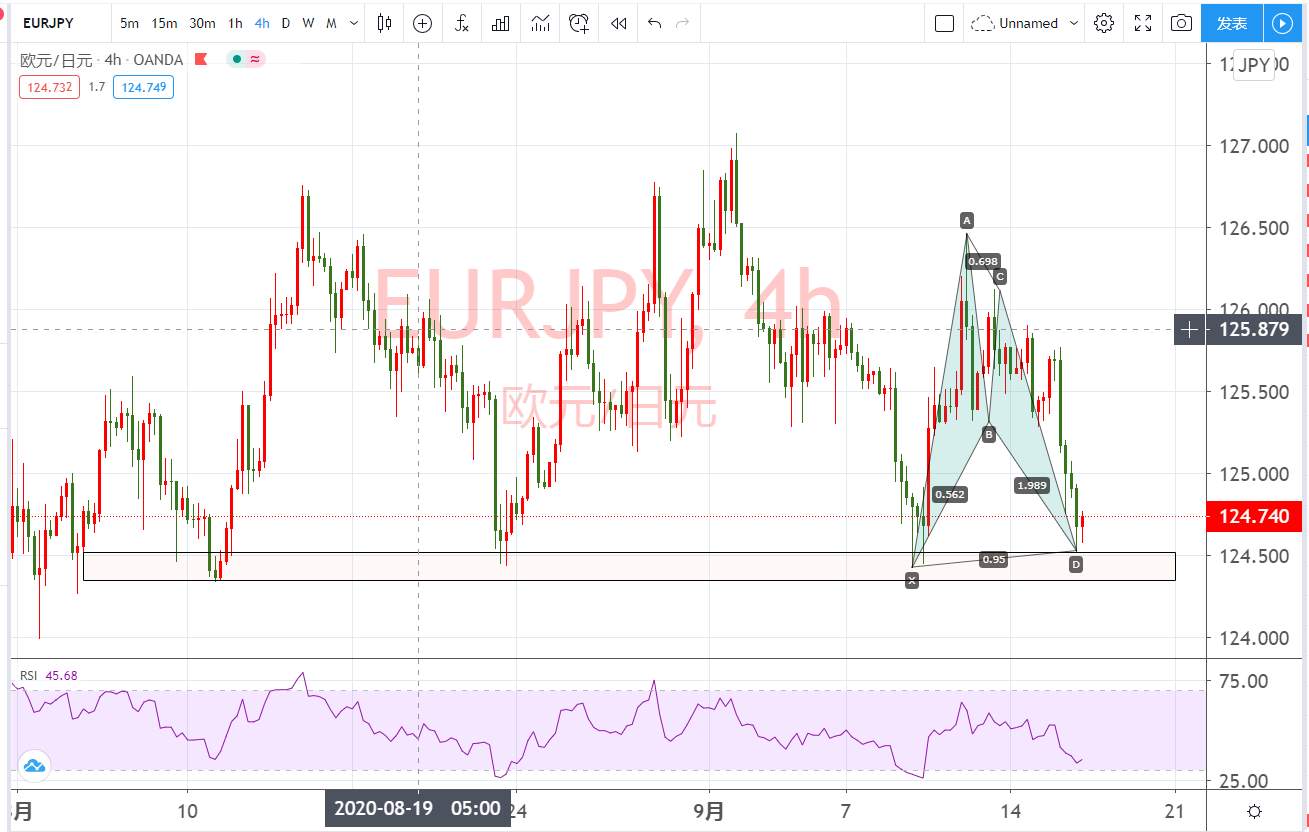Click the plus button beside 125.879
The width and height of the screenshot is (1309, 832).
1189,329
